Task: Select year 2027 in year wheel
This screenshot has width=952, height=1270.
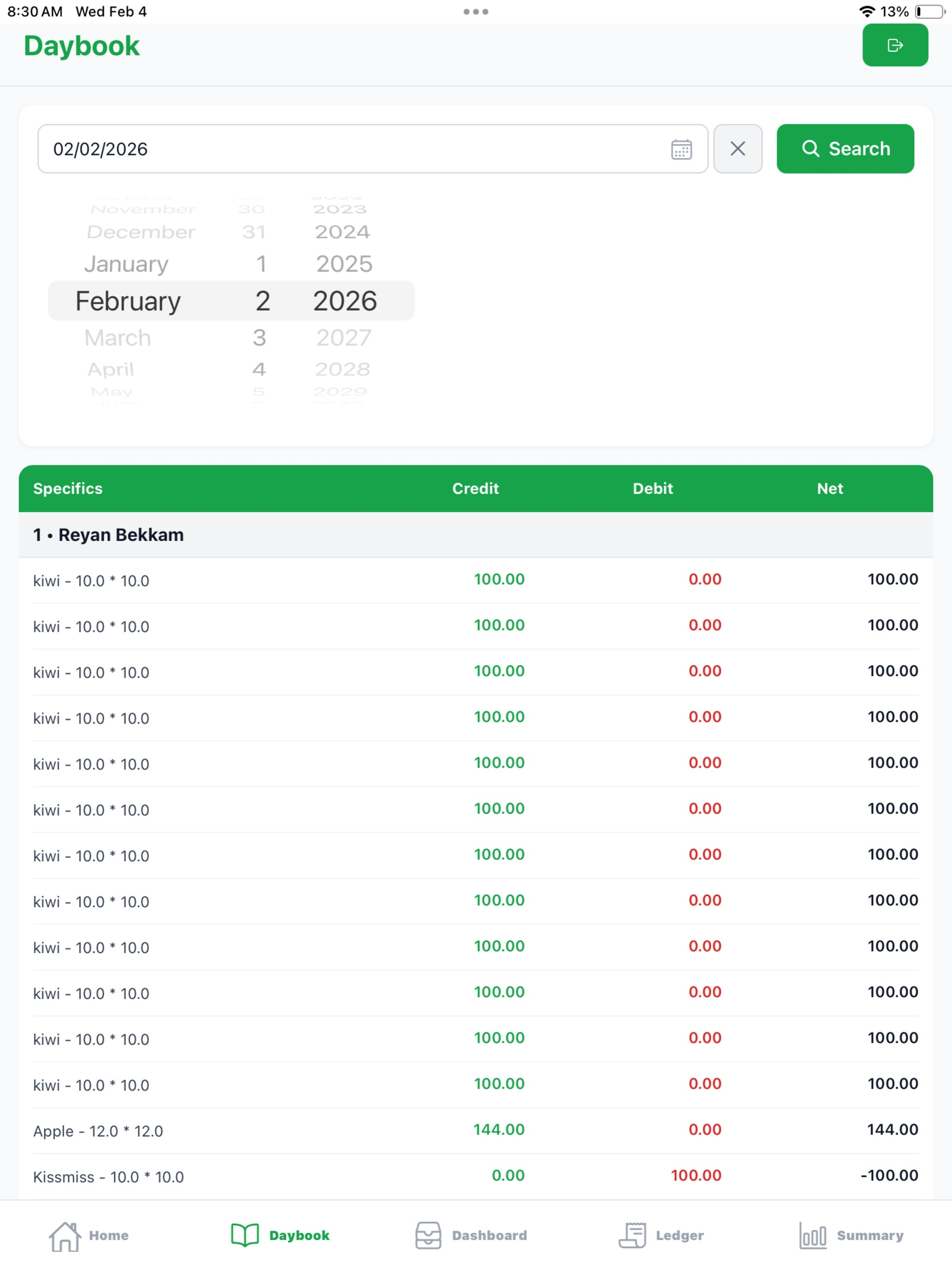Action: (344, 338)
